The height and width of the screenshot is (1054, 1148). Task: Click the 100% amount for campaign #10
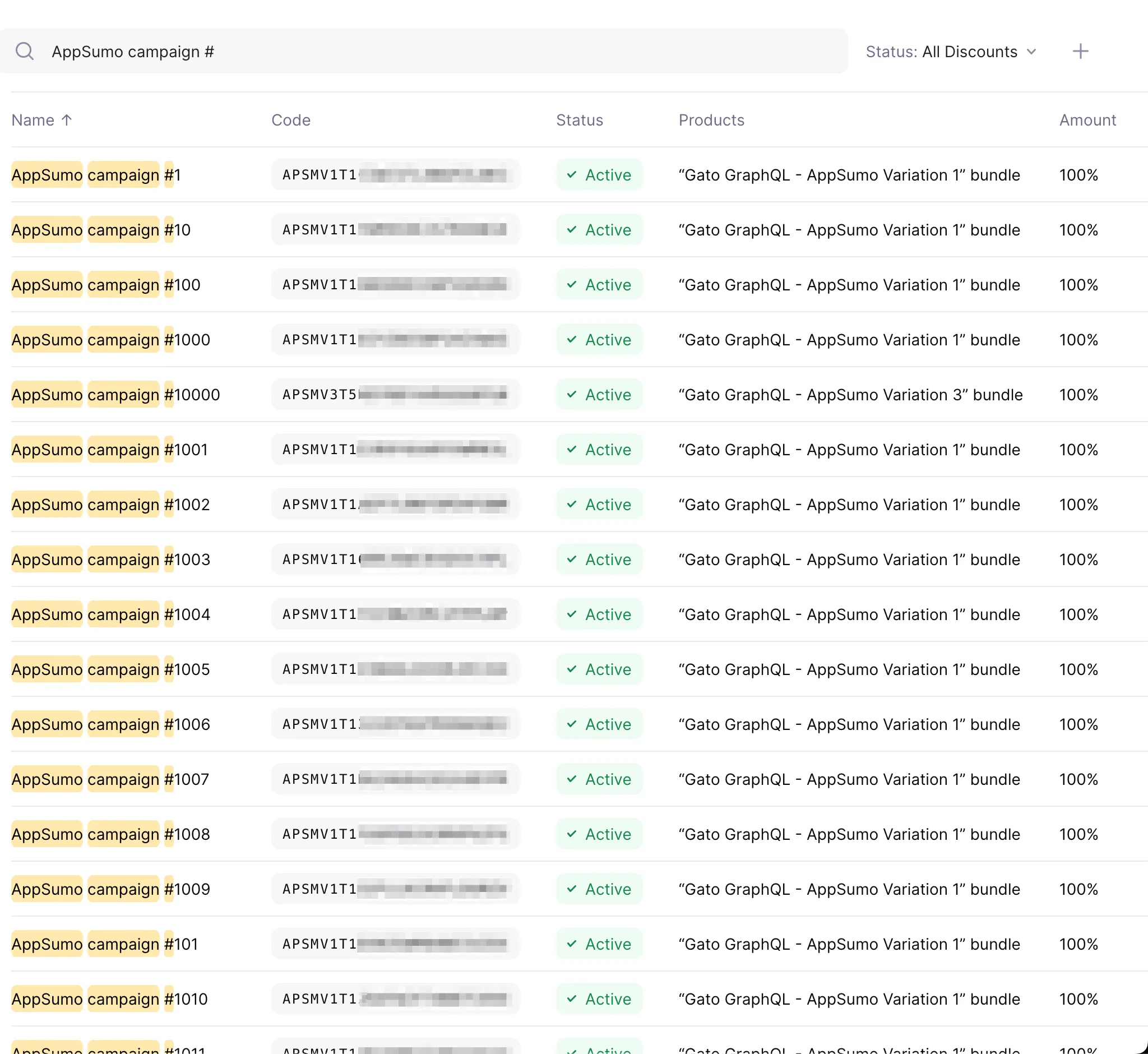tap(1078, 230)
